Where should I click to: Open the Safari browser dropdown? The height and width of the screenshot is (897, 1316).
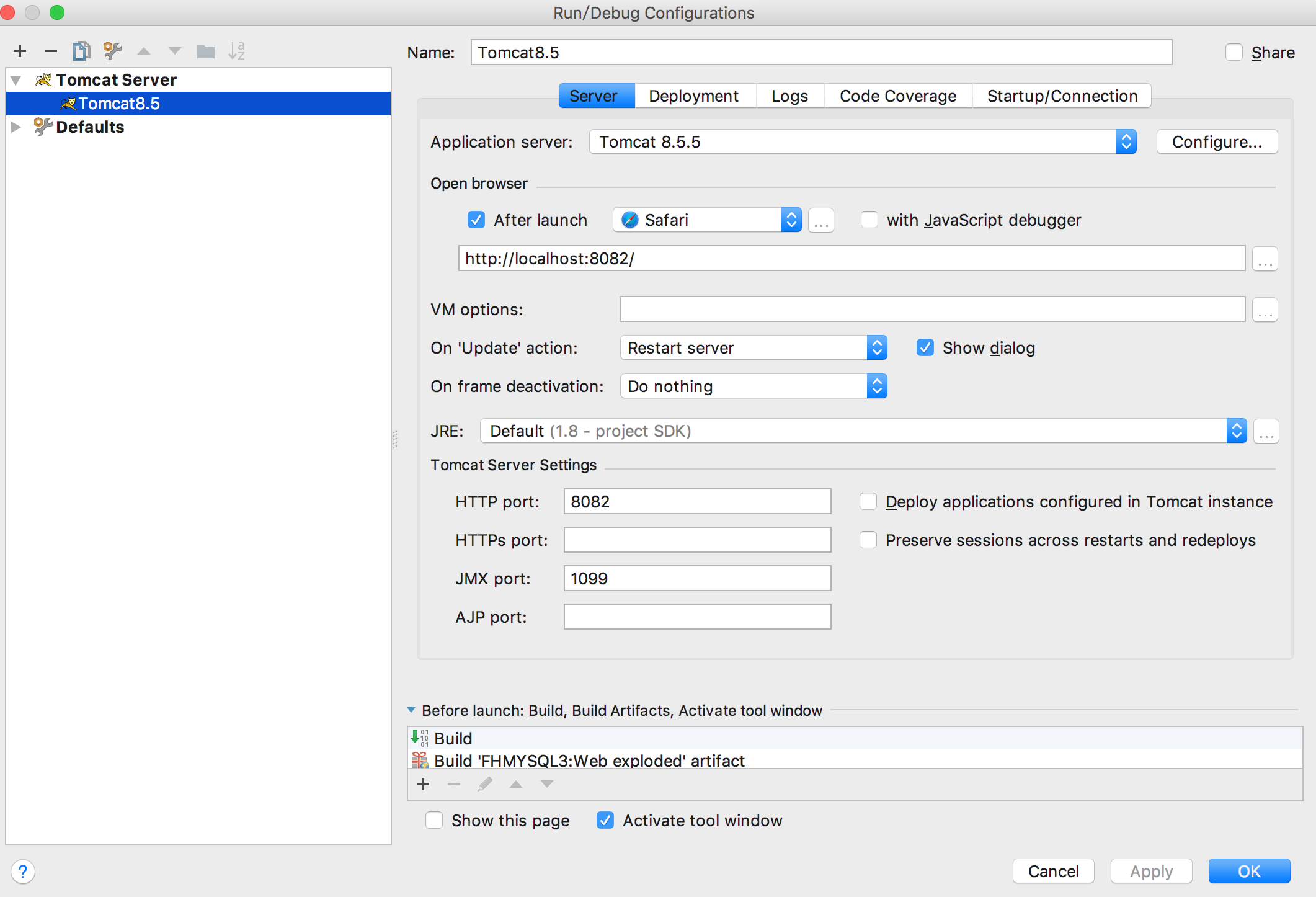pos(707,220)
